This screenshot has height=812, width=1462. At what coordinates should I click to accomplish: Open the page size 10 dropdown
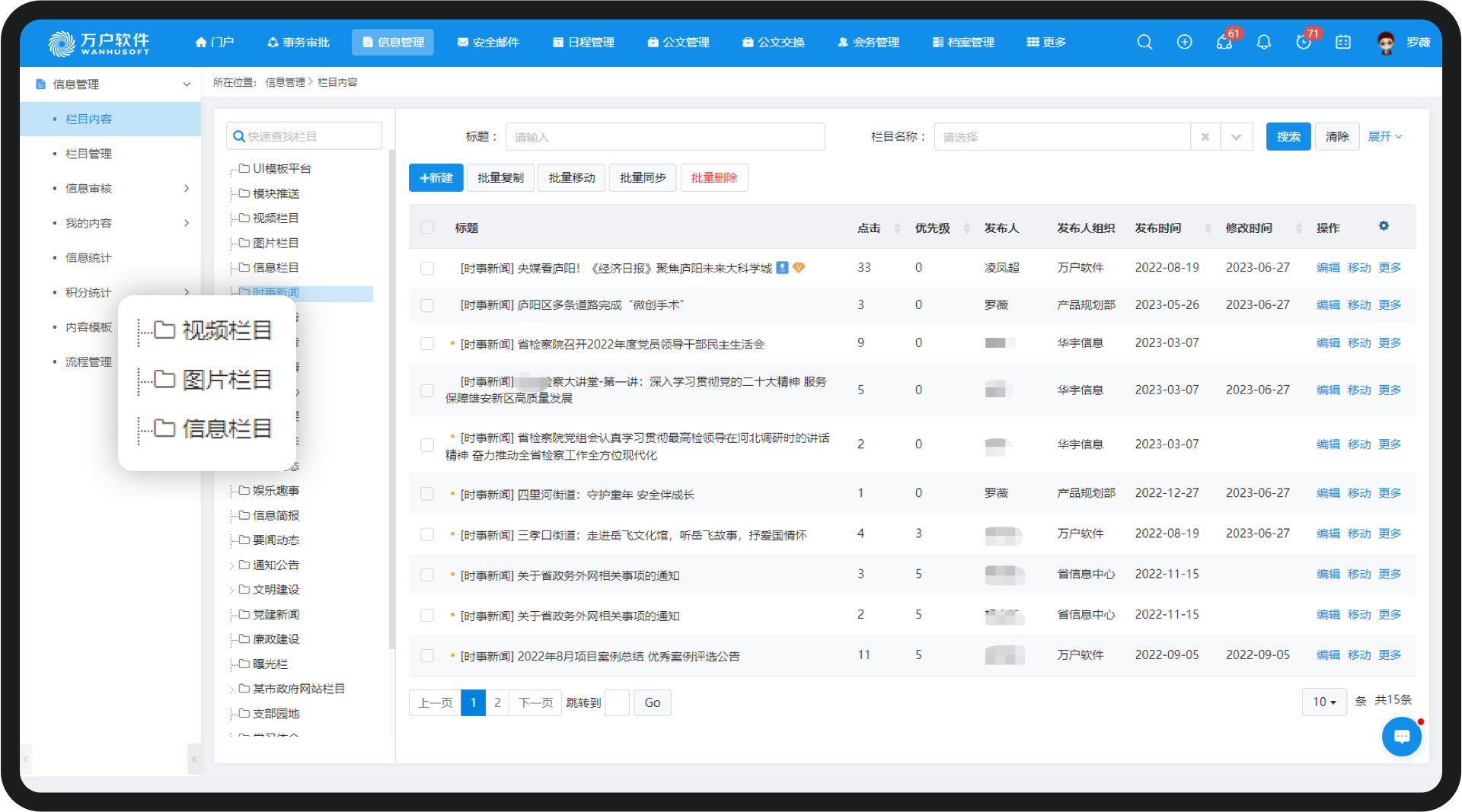(x=1323, y=702)
